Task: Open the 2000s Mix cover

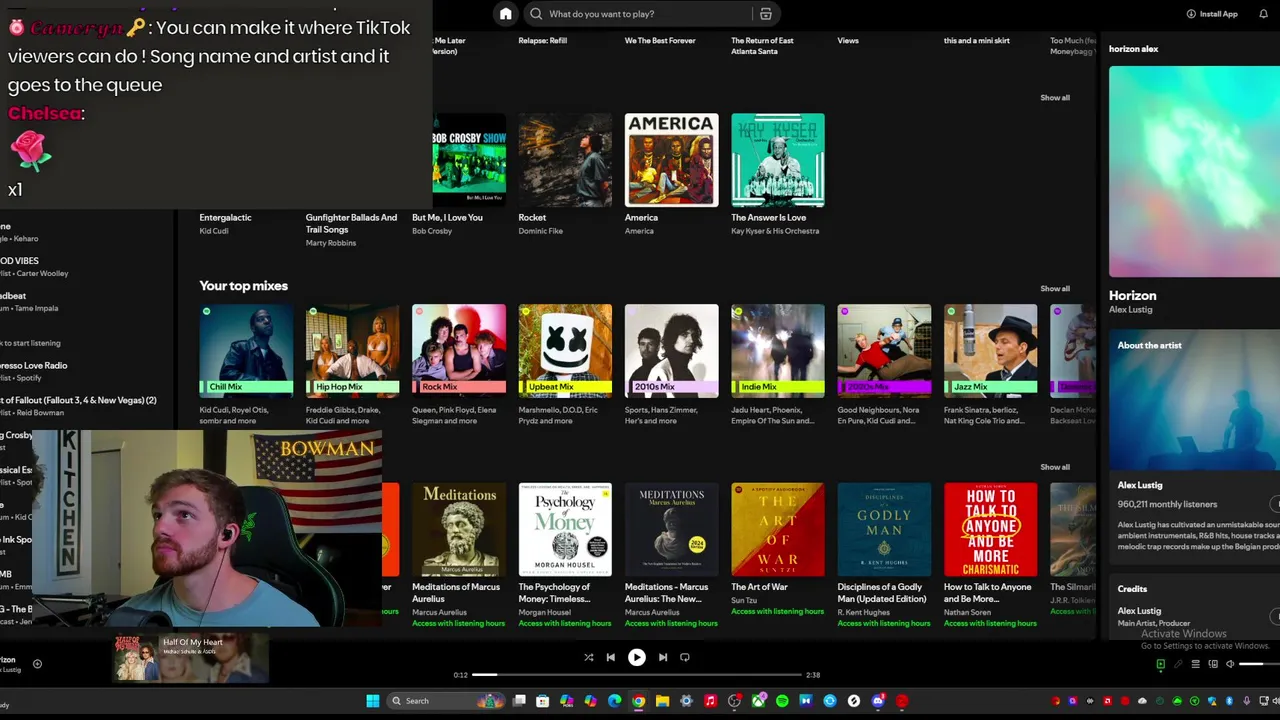Action: point(884,351)
